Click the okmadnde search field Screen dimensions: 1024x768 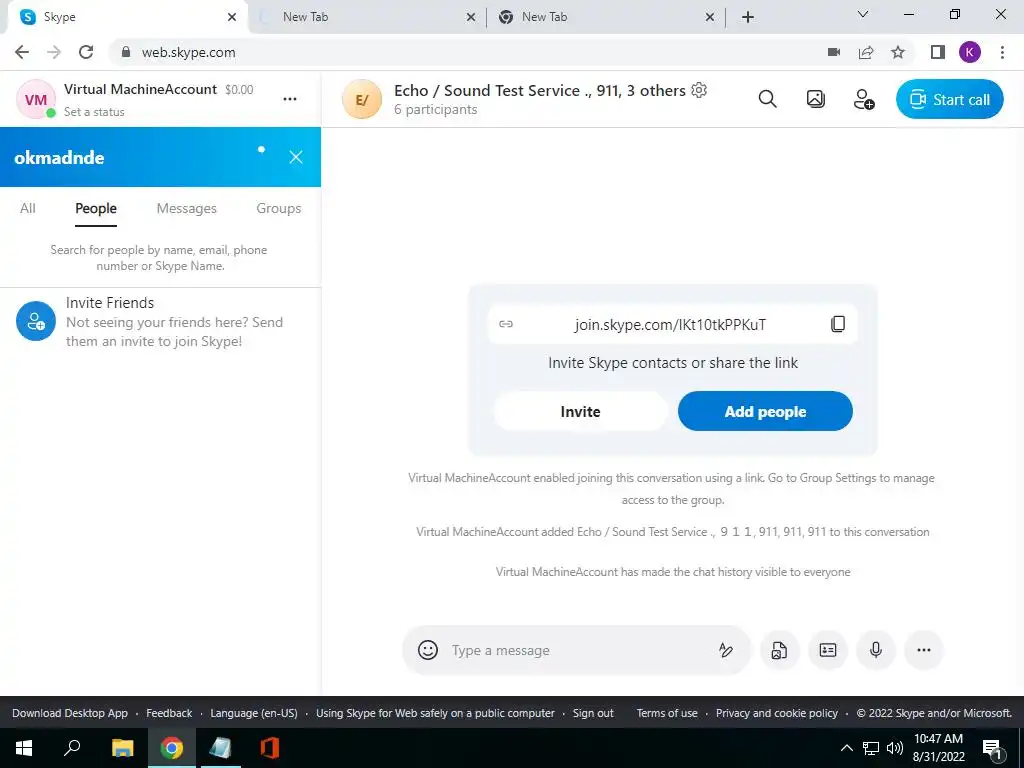pos(131,157)
